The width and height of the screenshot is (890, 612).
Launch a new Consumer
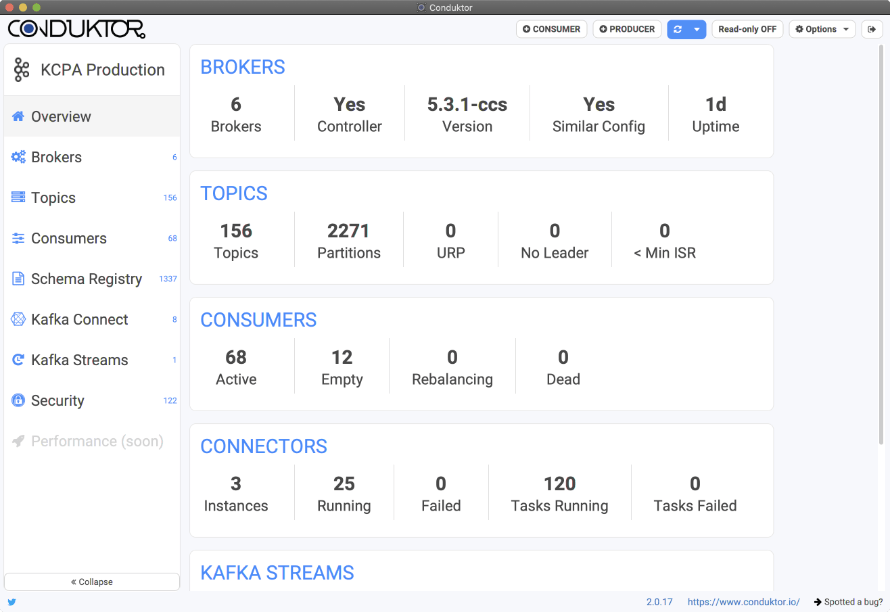tap(551, 29)
